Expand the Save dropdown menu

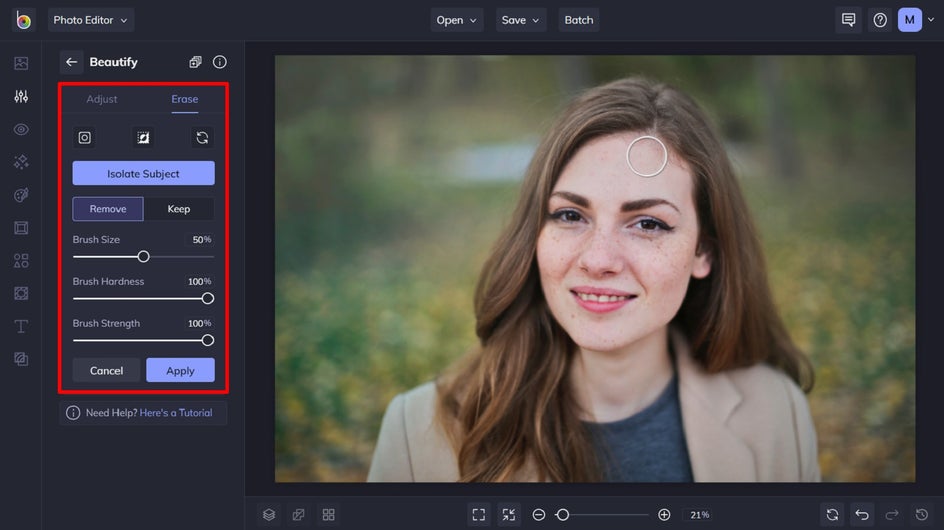521,20
